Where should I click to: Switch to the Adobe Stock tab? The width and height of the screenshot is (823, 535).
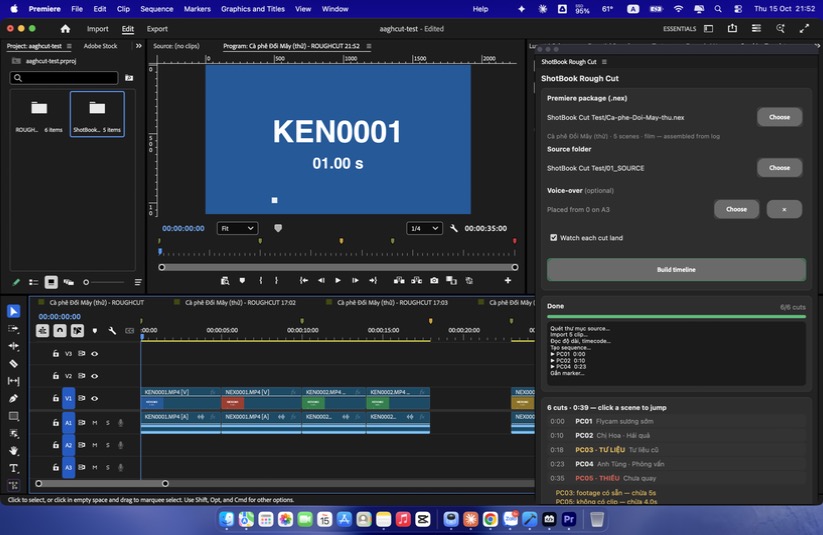(100, 46)
